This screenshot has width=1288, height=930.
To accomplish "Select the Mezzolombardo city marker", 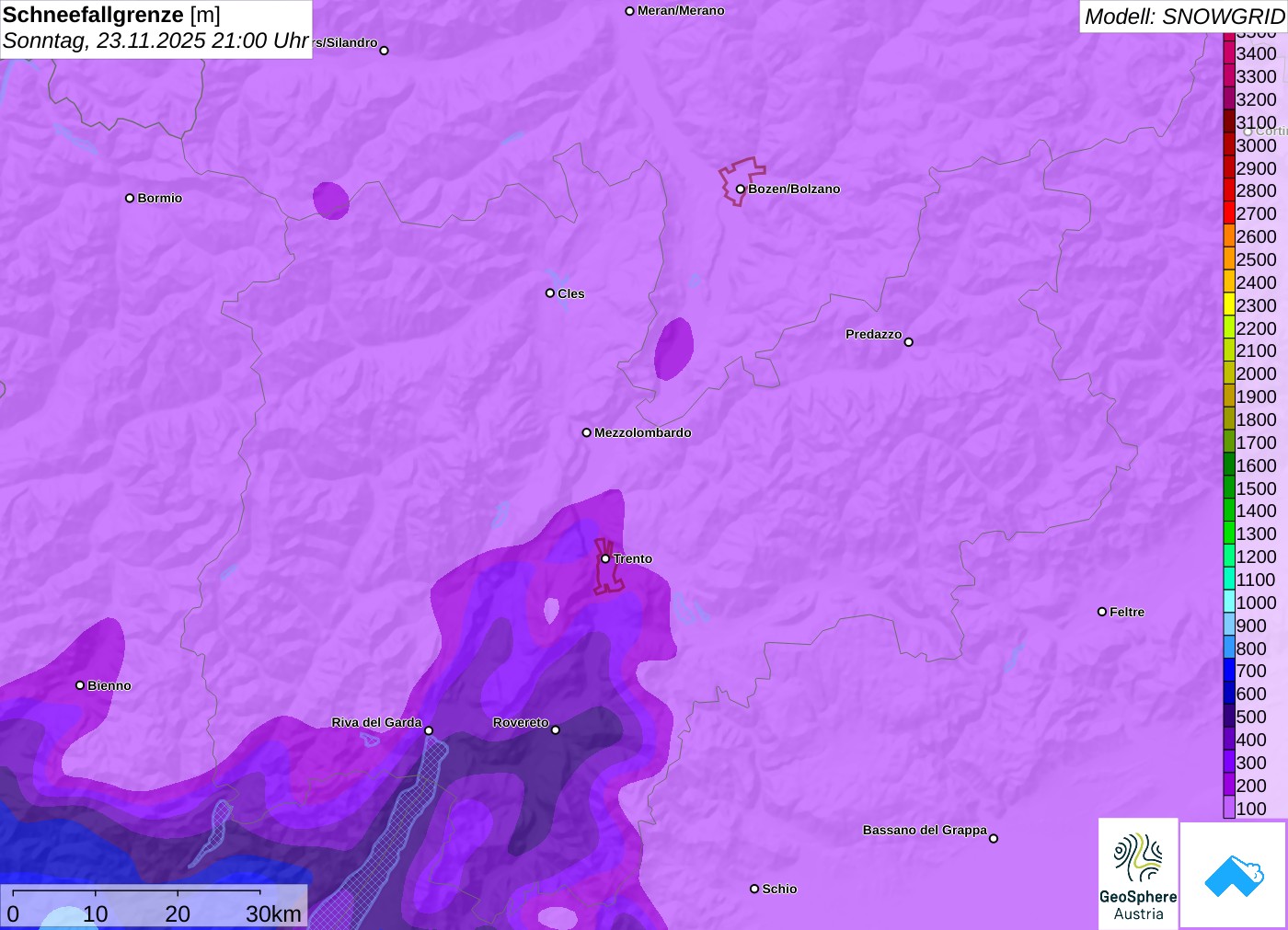I will 586,432.
